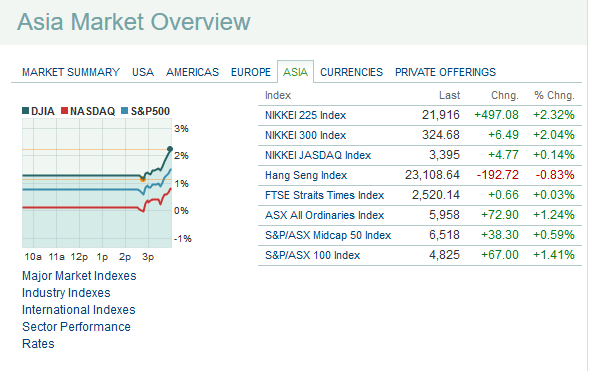Click the +2.32% percent change
Screen dimensions: 589x371
click(554, 115)
